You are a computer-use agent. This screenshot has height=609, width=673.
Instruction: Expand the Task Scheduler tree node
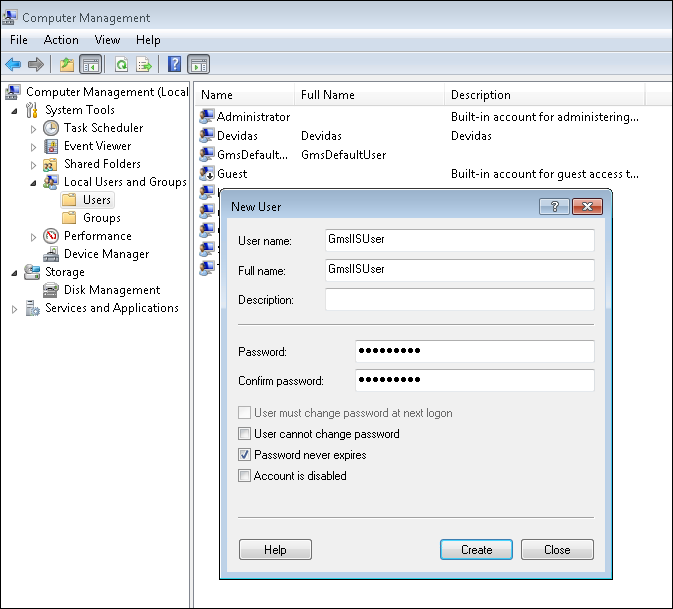point(34,129)
